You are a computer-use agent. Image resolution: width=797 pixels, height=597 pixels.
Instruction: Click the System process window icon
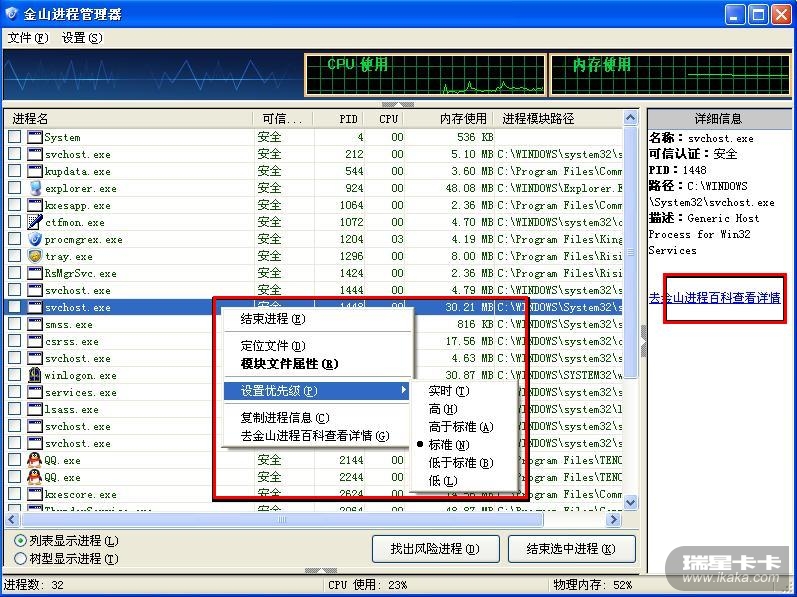(35, 137)
